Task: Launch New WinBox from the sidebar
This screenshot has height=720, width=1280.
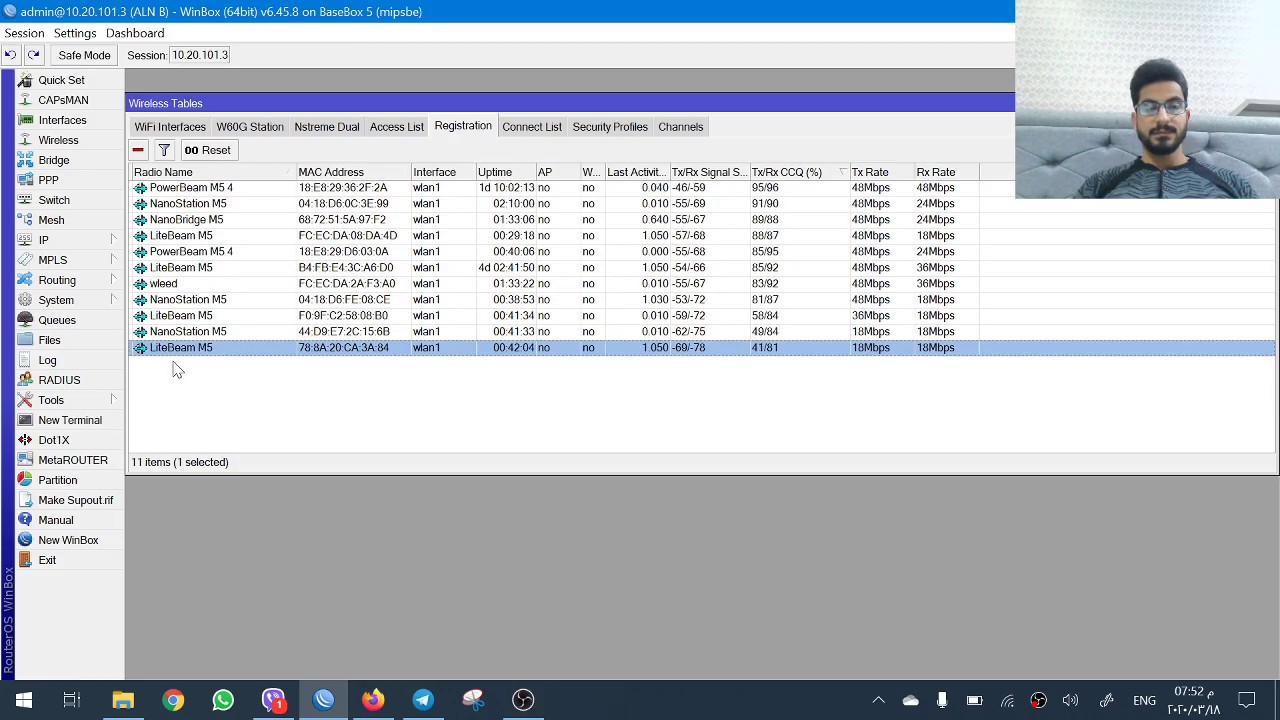Action: click(68, 540)
